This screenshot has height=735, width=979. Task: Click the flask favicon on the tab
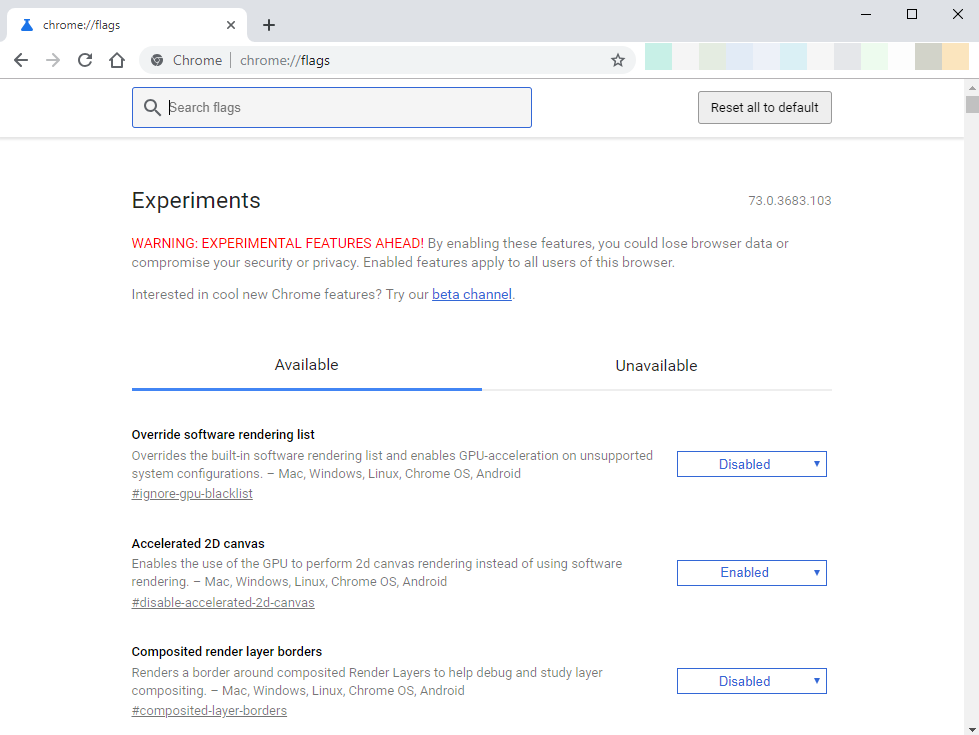26,25
